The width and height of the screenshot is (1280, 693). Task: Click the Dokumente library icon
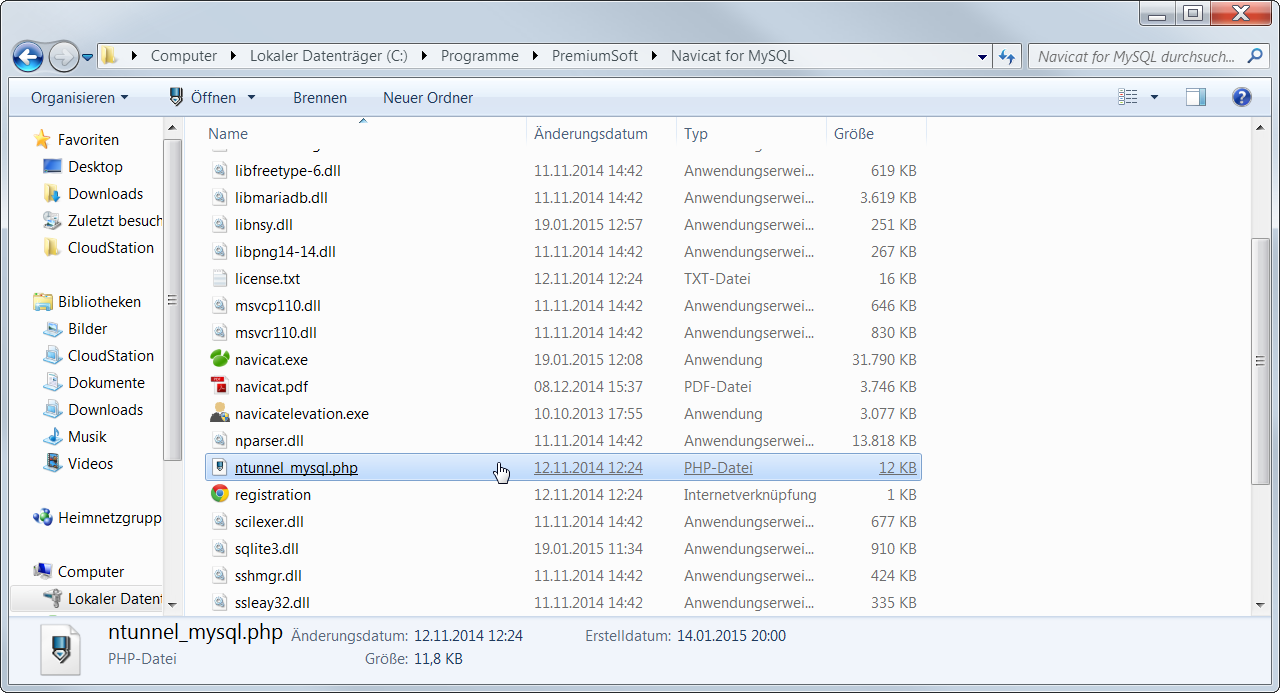tap(52, 382)
